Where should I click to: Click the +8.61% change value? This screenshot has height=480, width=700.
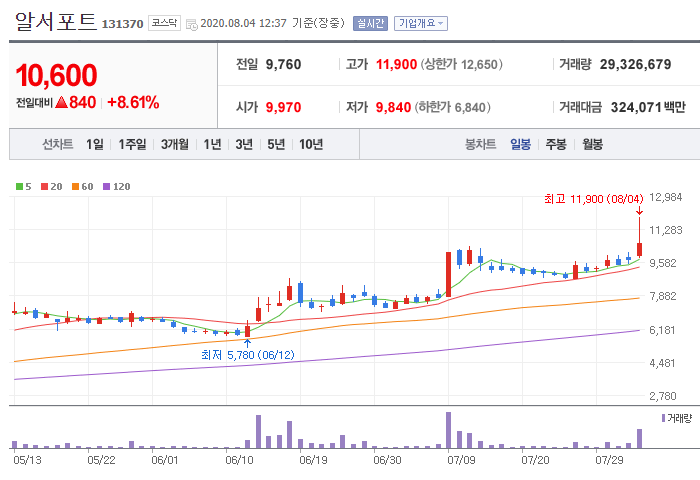click(x=133, y=102)
